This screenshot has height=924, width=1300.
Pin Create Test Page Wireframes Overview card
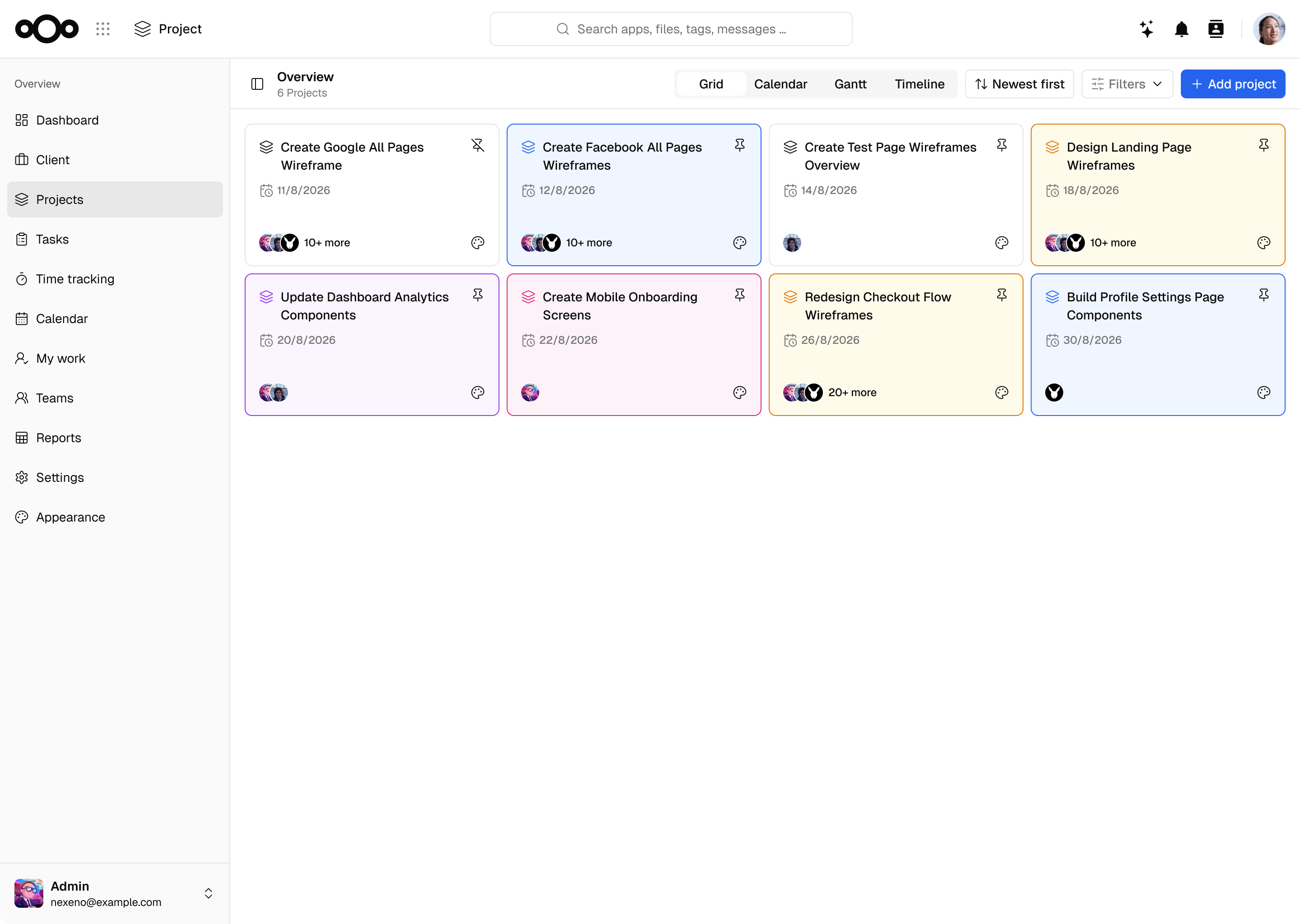pos(1001,146)
